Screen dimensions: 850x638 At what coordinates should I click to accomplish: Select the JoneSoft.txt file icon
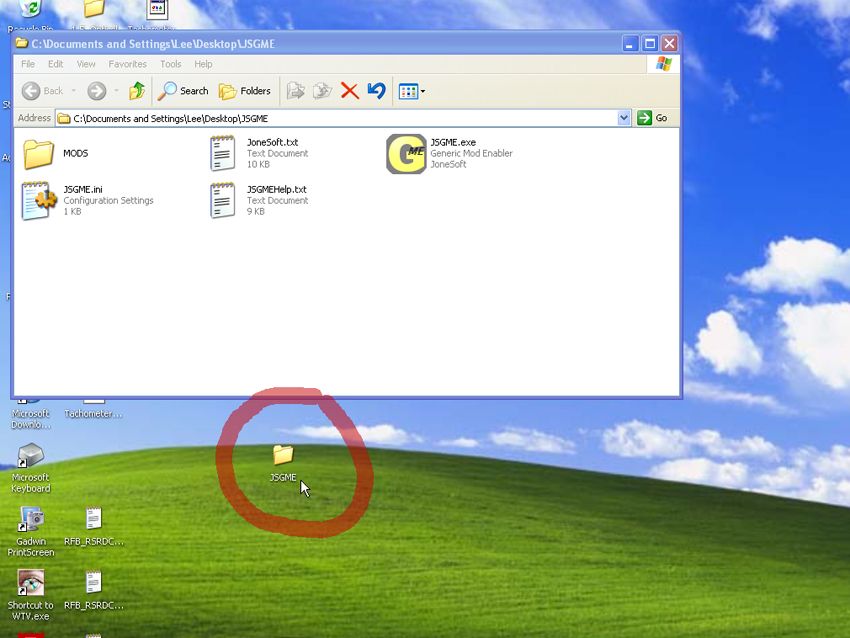point(223,153)
